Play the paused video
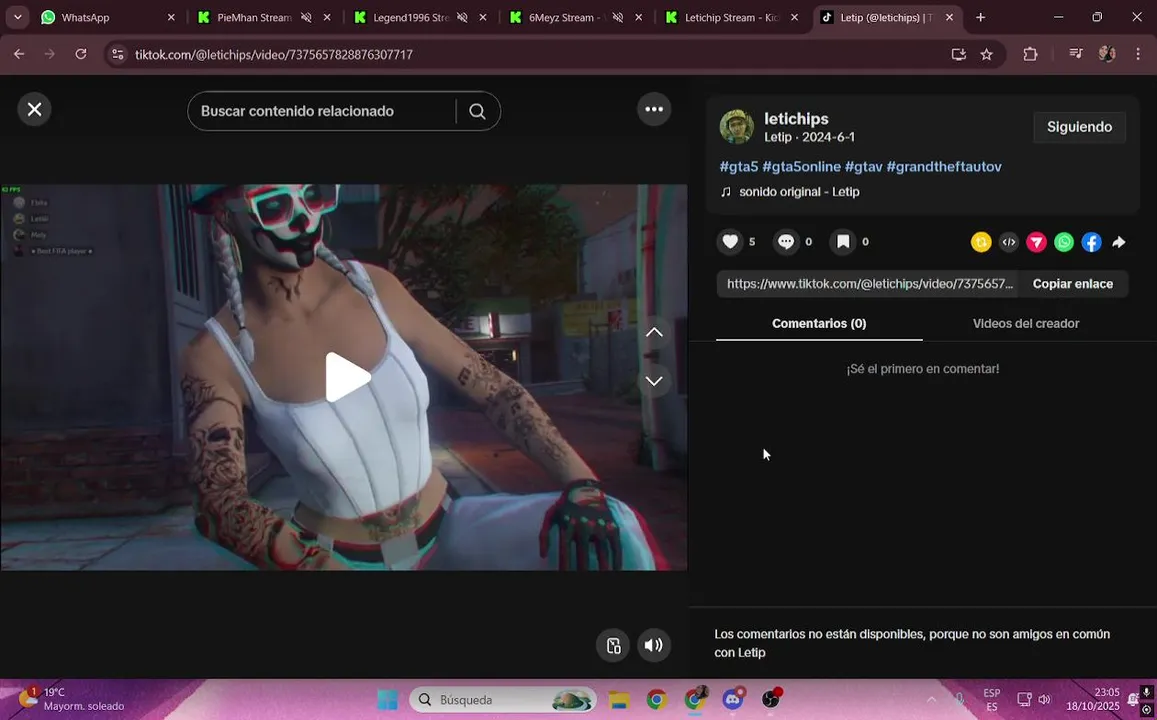The height and width of the screenshot is (720, 1157). (x=347, y=377)
